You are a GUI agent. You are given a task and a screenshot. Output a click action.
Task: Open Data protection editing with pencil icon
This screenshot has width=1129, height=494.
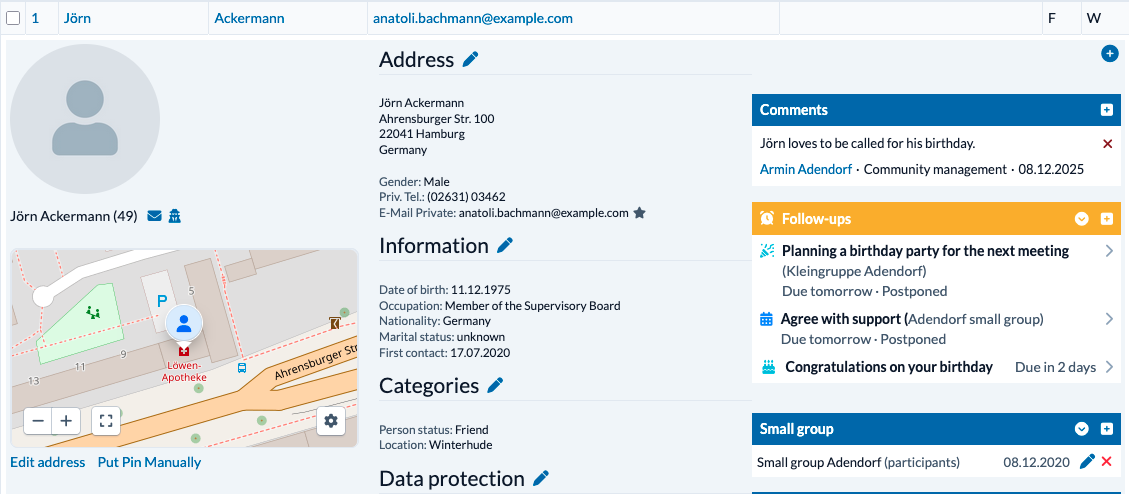click(541, 479)
